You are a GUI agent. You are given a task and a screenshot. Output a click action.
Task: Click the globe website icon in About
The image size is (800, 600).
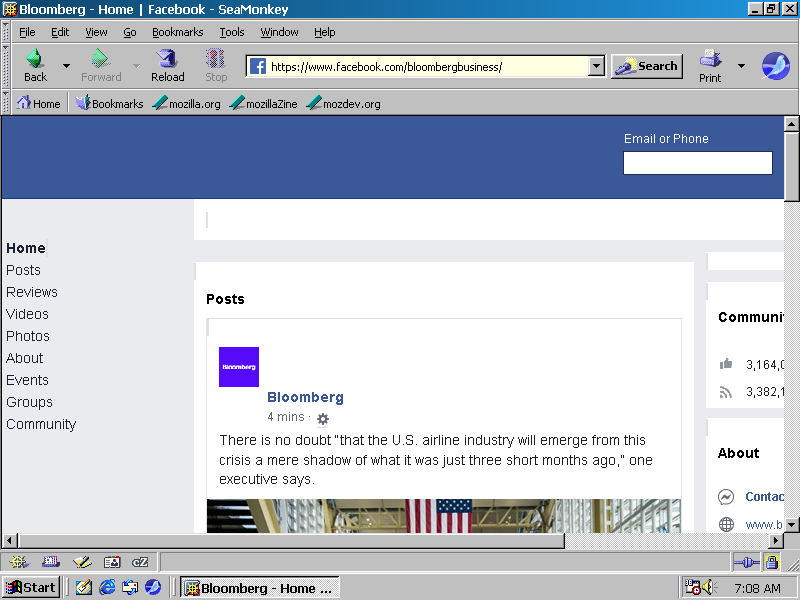(726, 524)
